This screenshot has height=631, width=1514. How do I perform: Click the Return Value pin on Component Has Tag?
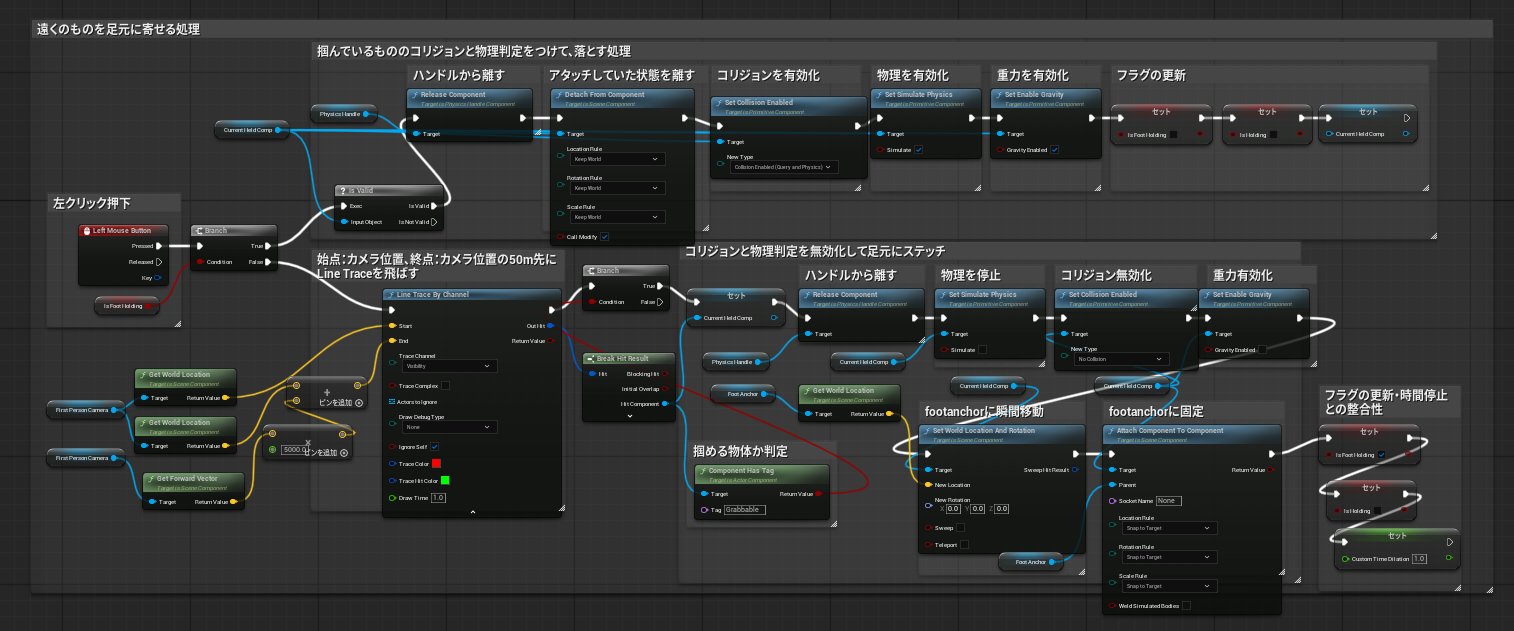coord(819,494)
